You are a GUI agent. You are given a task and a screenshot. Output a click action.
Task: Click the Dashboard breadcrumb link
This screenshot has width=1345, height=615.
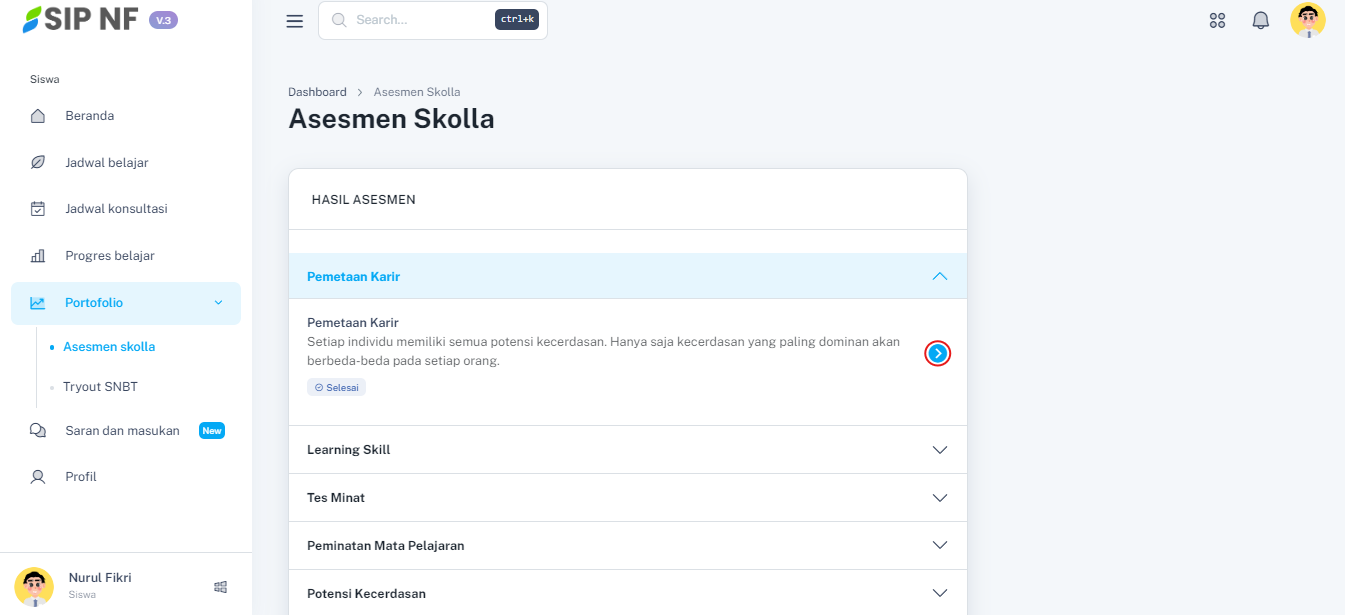pyautogui.click(x=317, y=92)
